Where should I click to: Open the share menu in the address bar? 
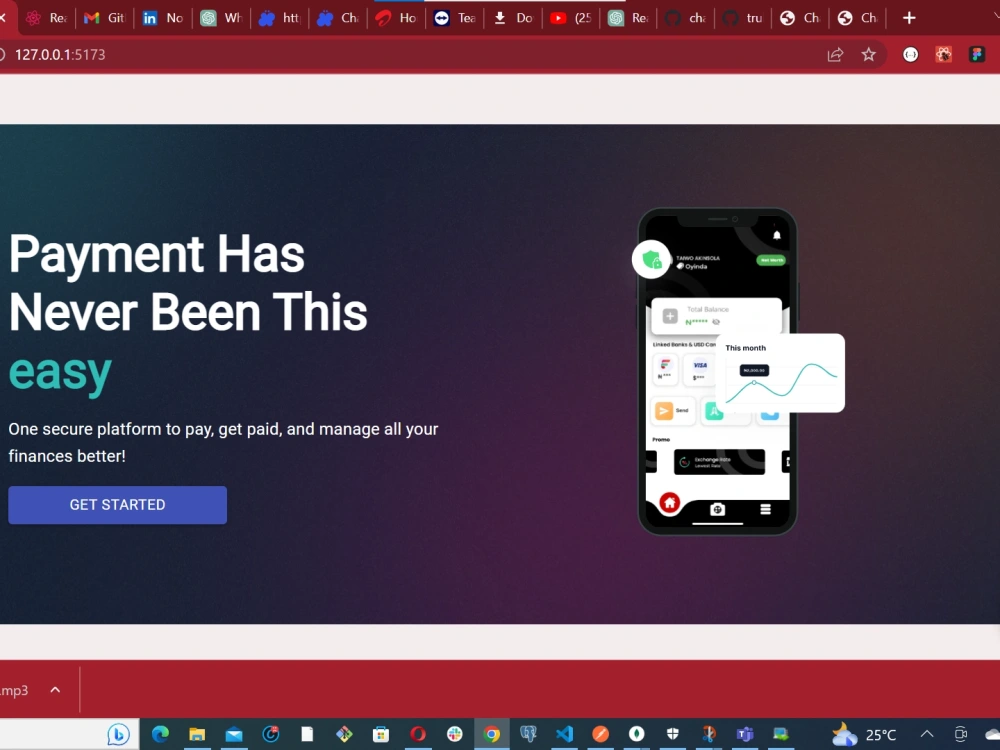tap(835, 55)
